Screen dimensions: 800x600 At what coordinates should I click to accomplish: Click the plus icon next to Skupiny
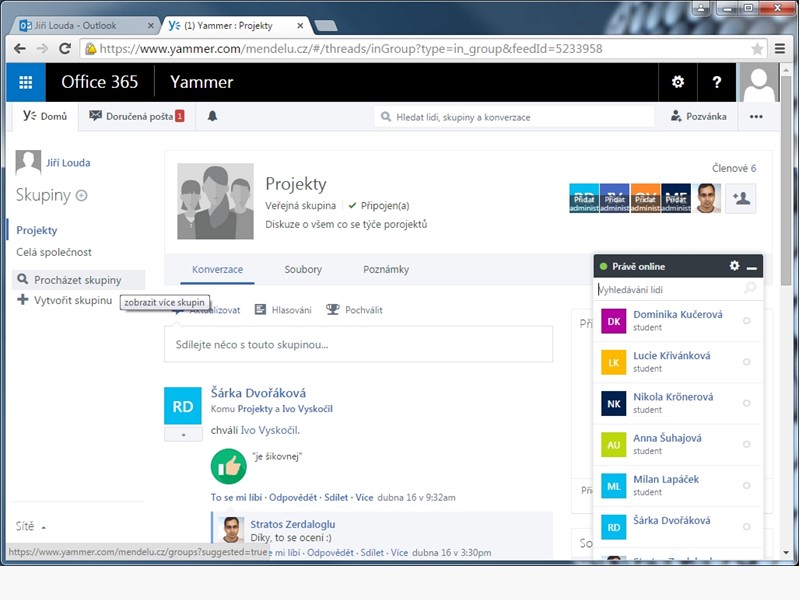pyautogui.click(x=82, y=195)
